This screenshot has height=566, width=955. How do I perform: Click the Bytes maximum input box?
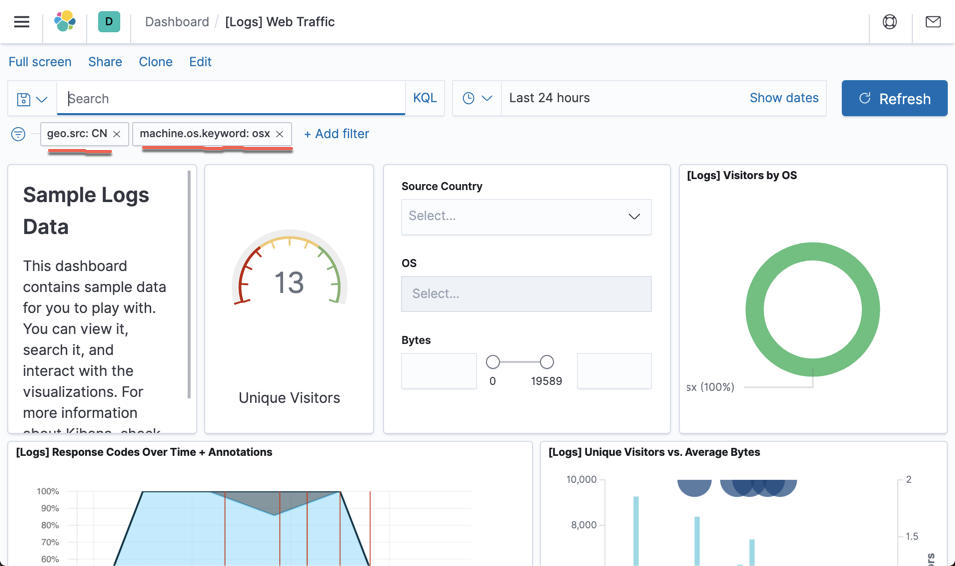pos(614,371)
